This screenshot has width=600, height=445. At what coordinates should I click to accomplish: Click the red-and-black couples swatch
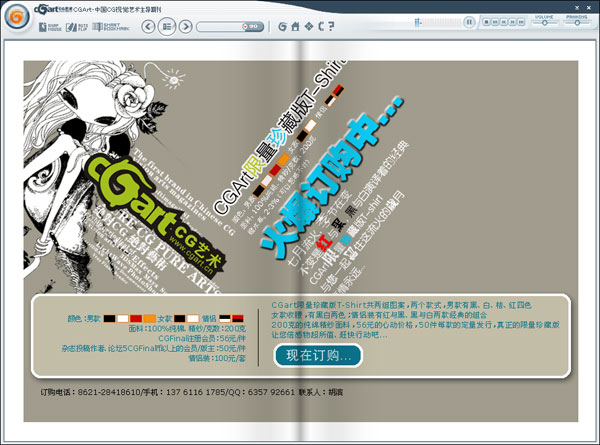pyautogui.click(x=238, y=318)
